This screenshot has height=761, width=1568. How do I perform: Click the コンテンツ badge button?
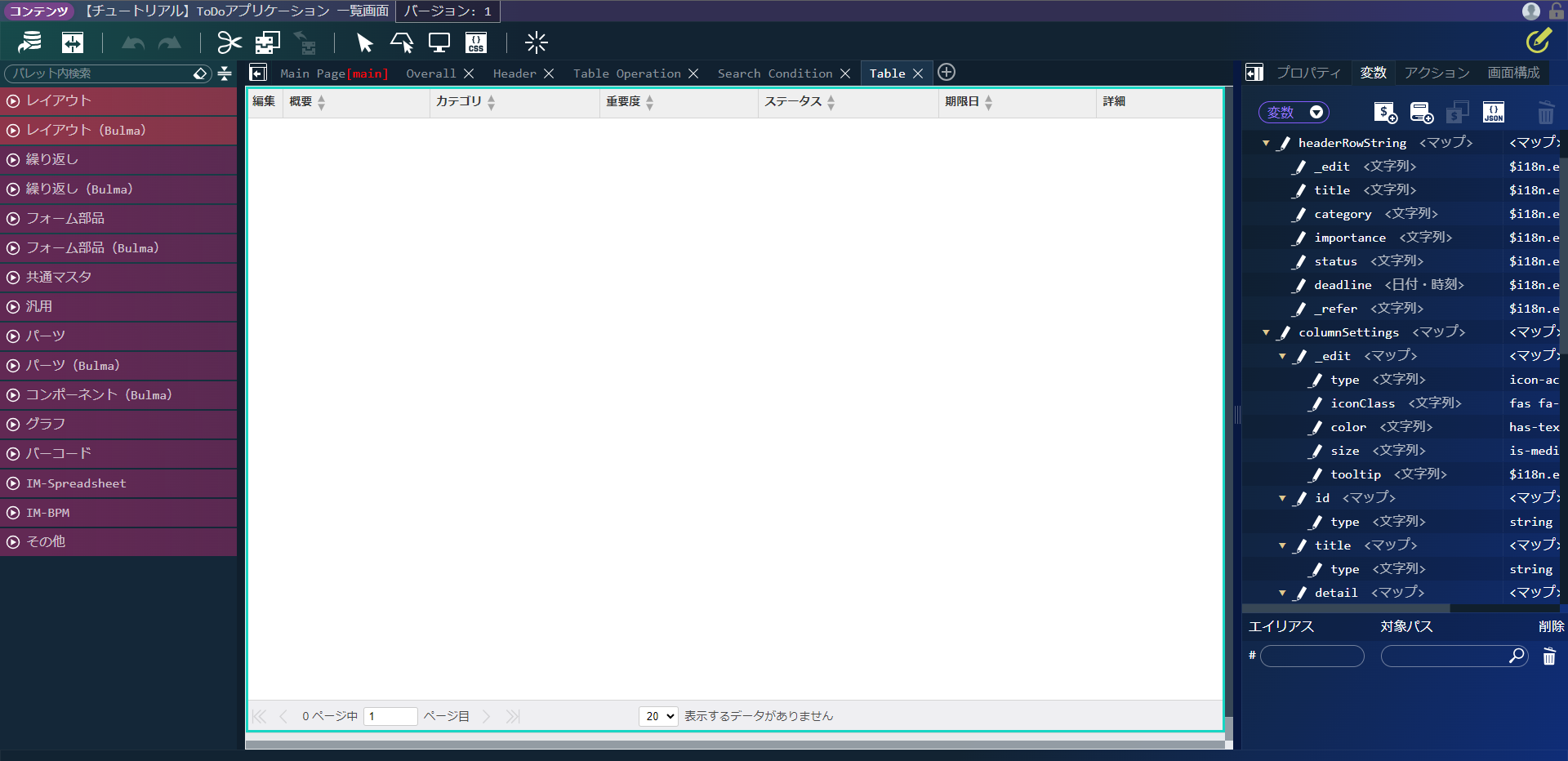click(39, 11)
